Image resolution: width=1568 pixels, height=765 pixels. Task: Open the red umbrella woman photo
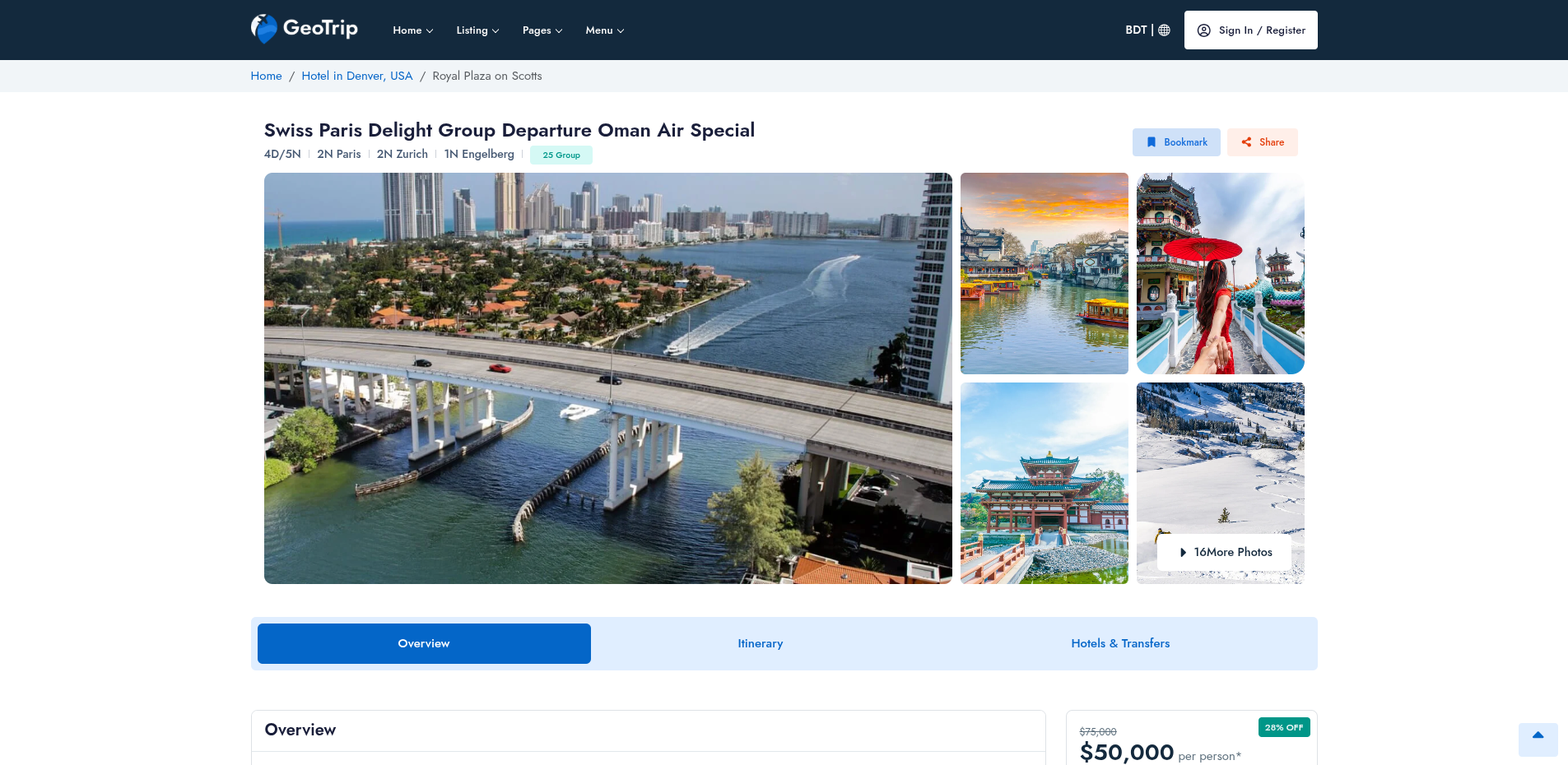tap(1221, 273)
